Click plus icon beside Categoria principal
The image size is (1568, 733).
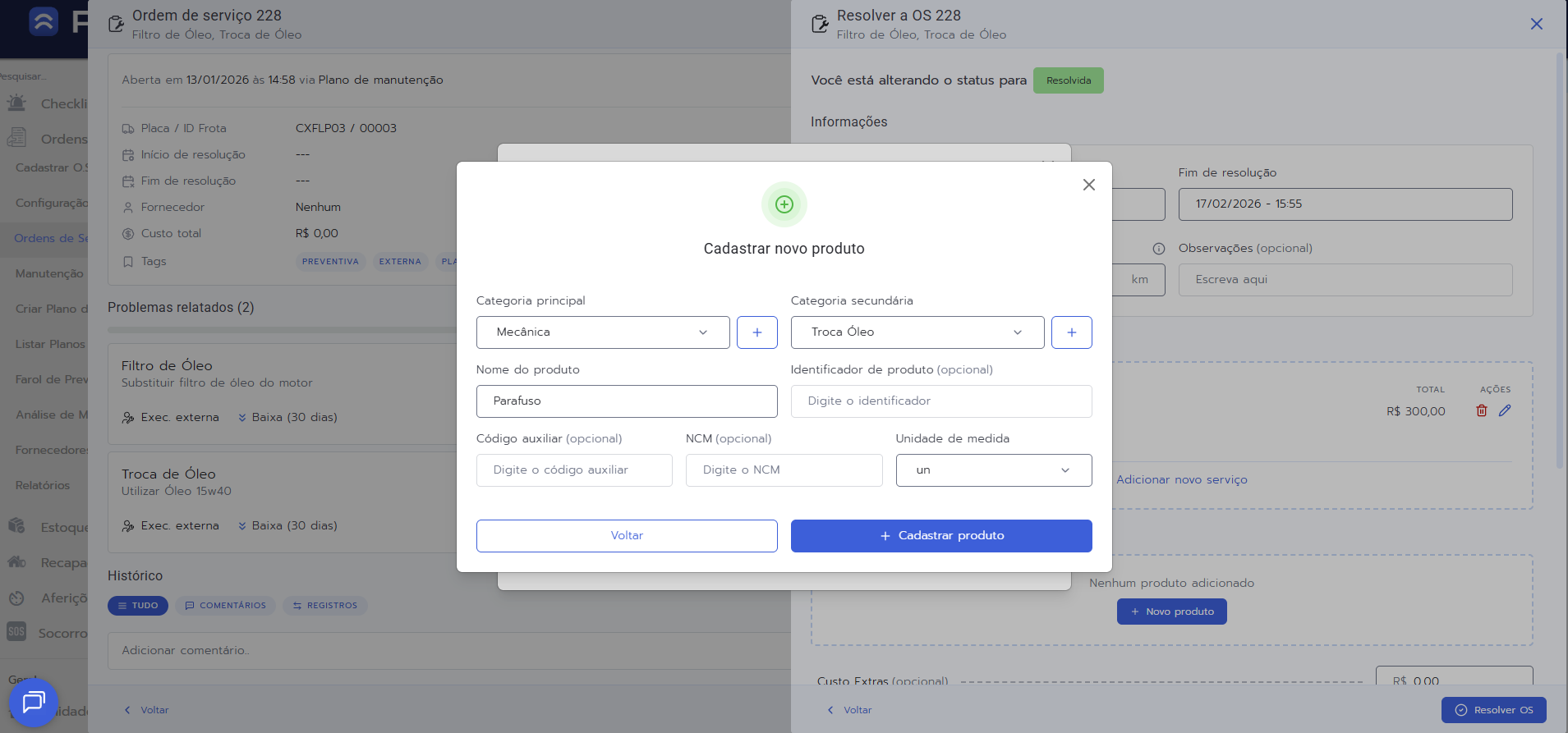click(x=756, y=332)
